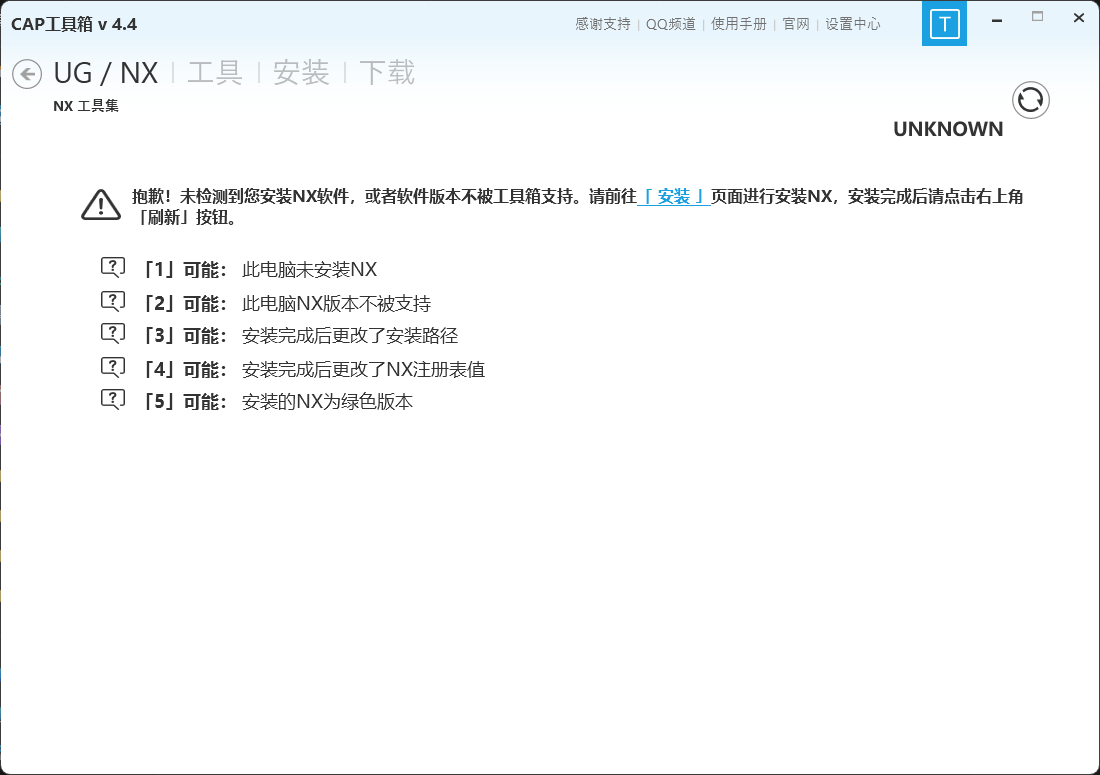Click the question icon beside 「1」可能
Viewport: 1100px width, 775px height.
pyautogui.click(x=112, y=266)
